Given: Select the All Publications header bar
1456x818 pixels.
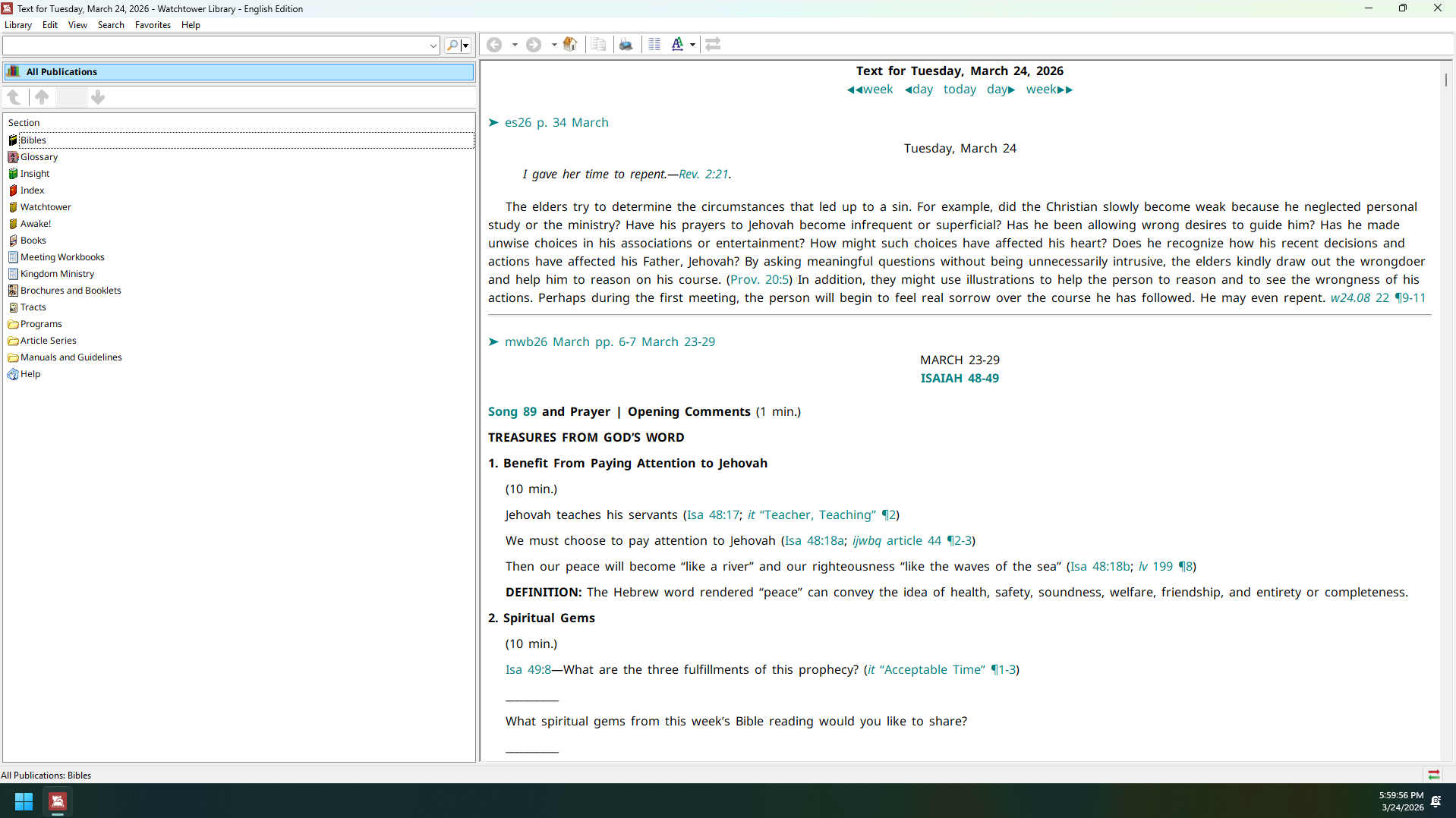Looking at the screenshot, I should pos(239,72).
